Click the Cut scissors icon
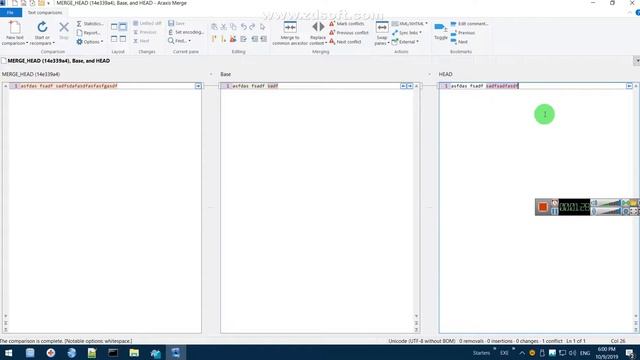This screenshot has width=640, height=360. point(224,27)
